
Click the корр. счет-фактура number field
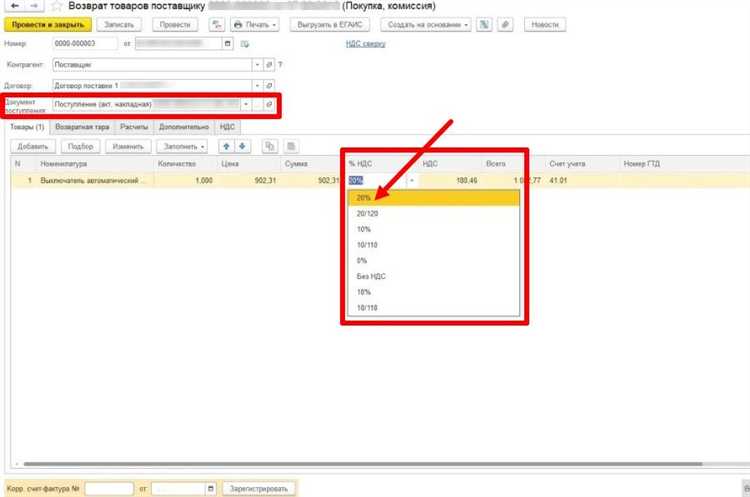point(109,488)
